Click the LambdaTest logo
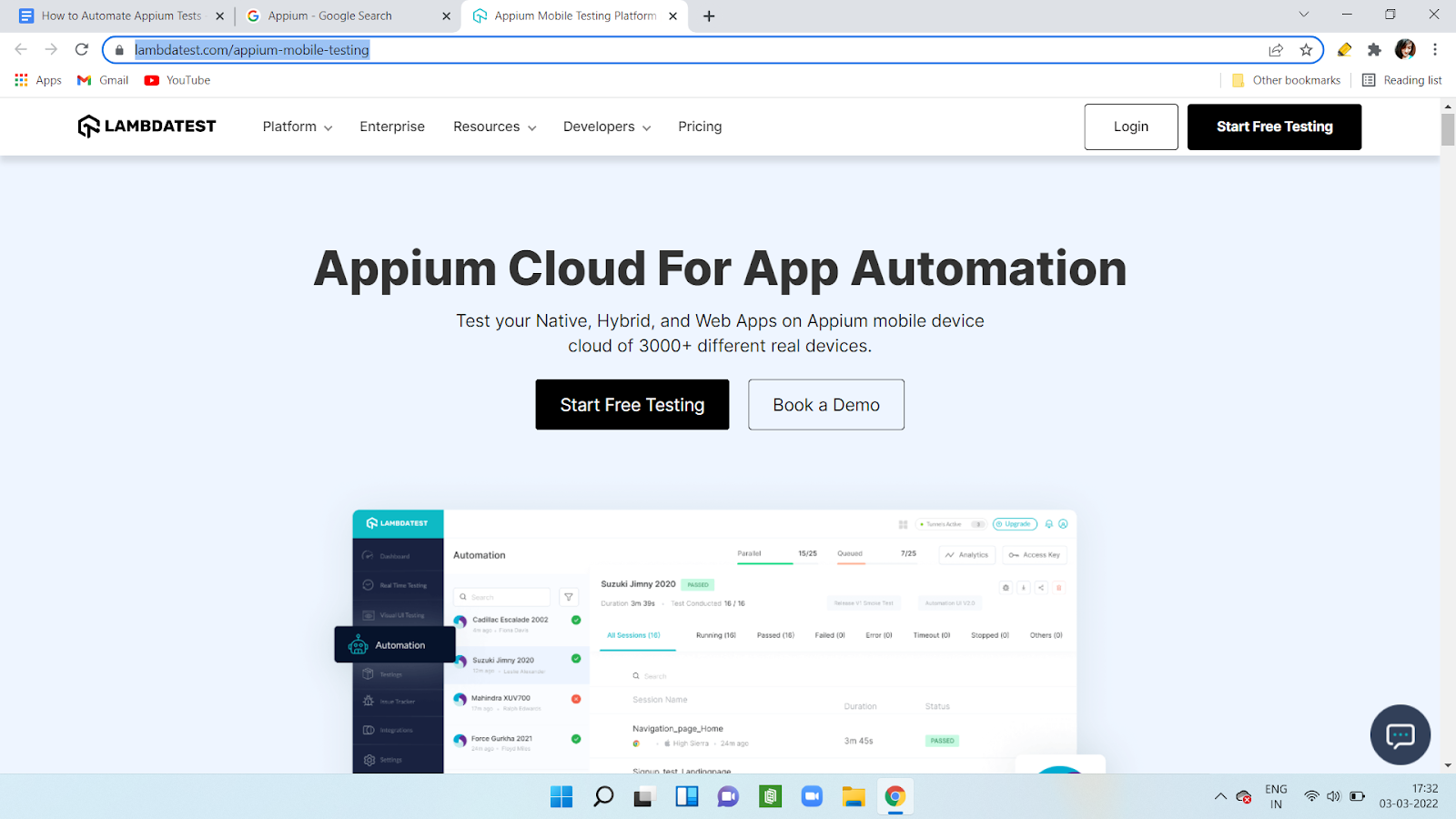The image size is (1456, 819). [147, 126]
